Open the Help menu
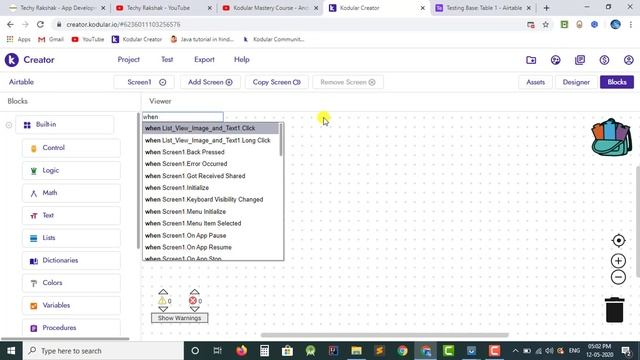The image size is (640, 360). [242, 60]
